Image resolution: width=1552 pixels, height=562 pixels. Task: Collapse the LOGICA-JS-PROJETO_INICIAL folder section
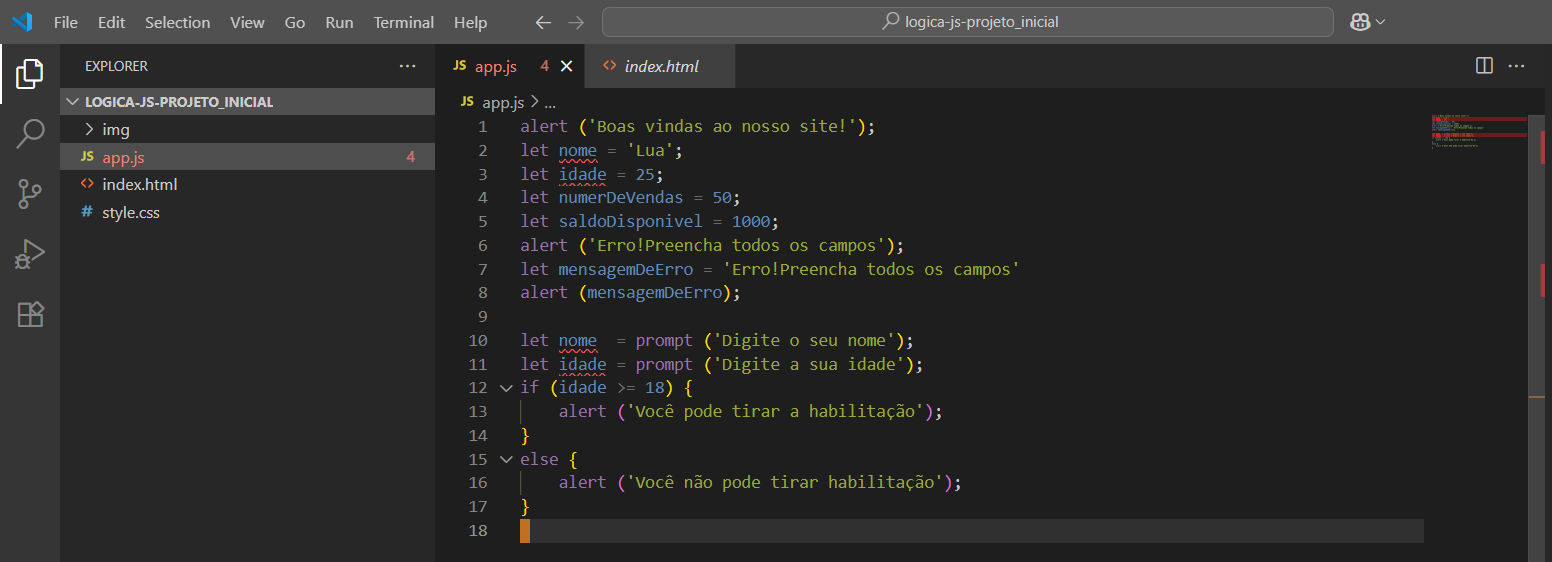point(247,102)
